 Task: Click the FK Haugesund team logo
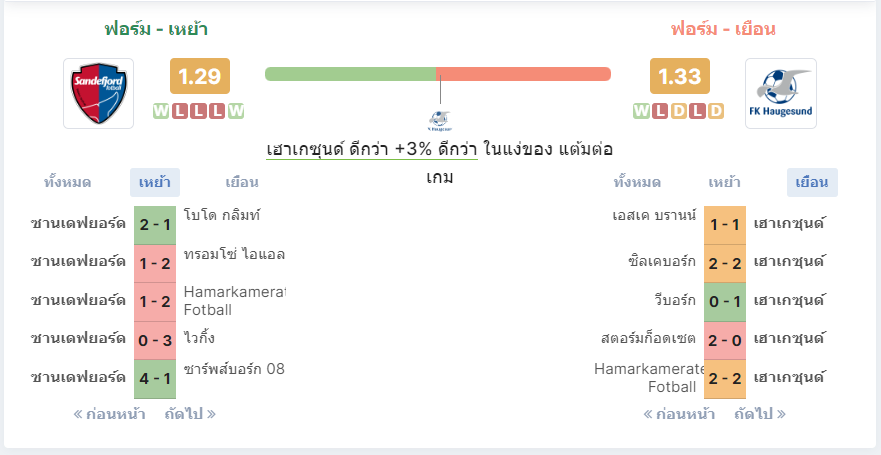click(780, 93)
